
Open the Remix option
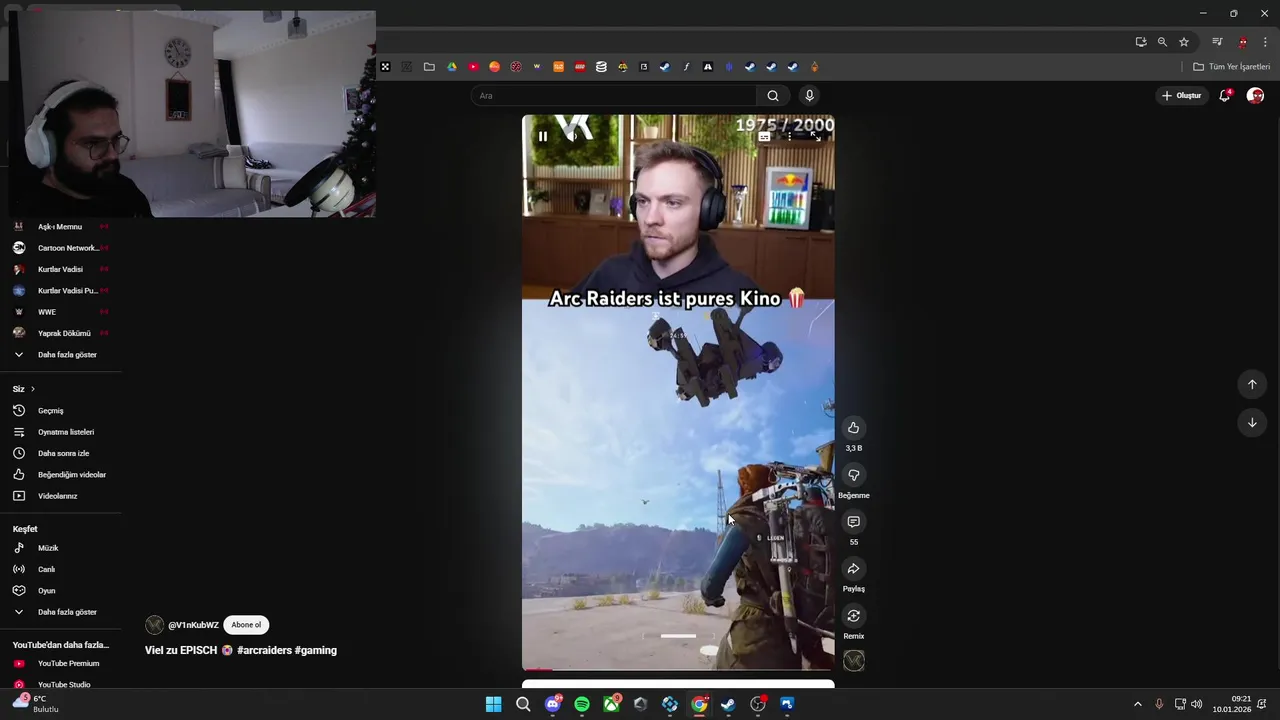[853, 616]
